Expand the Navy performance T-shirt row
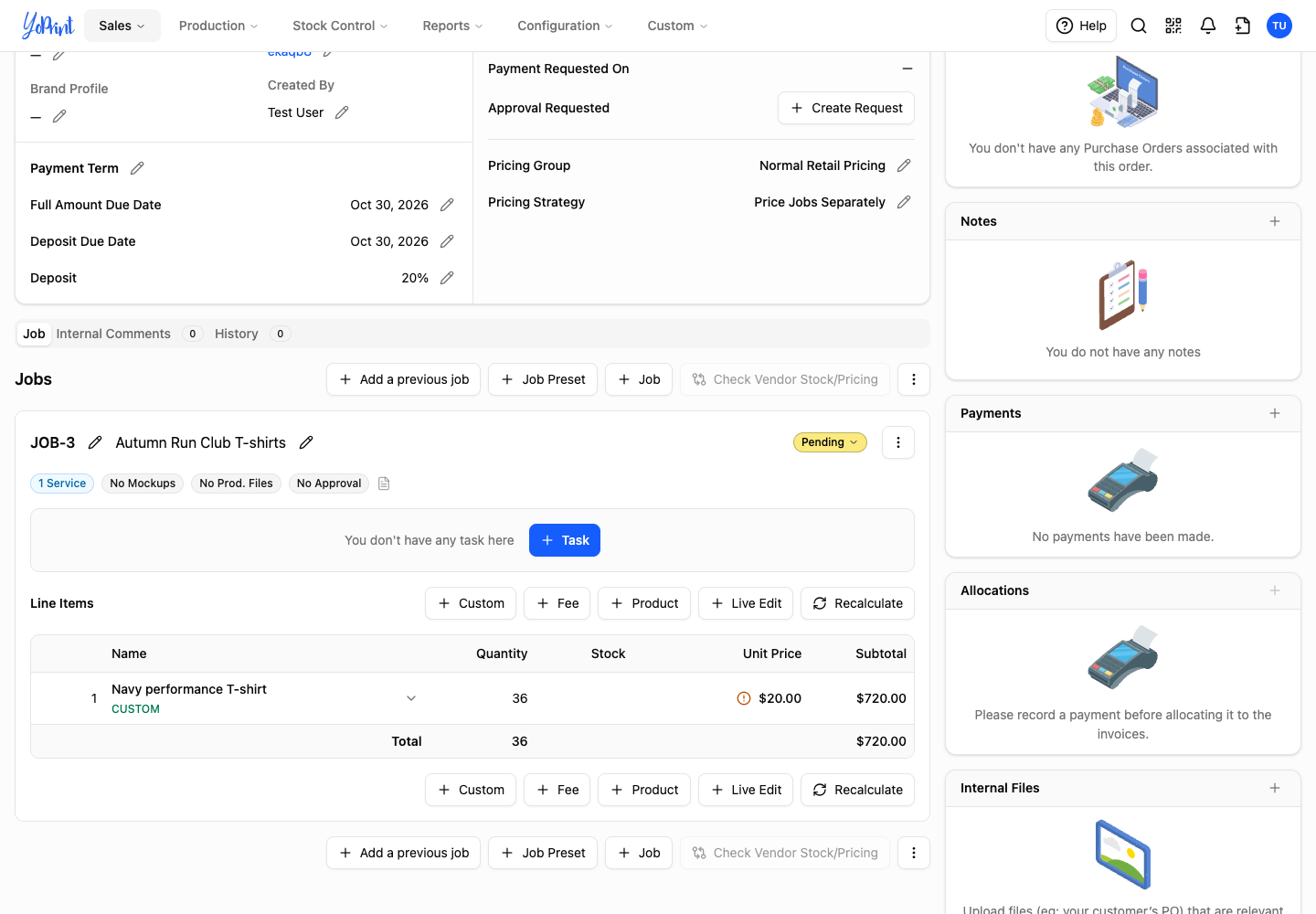The width and height of the screenshot is (1316, 914). (411, 698)
